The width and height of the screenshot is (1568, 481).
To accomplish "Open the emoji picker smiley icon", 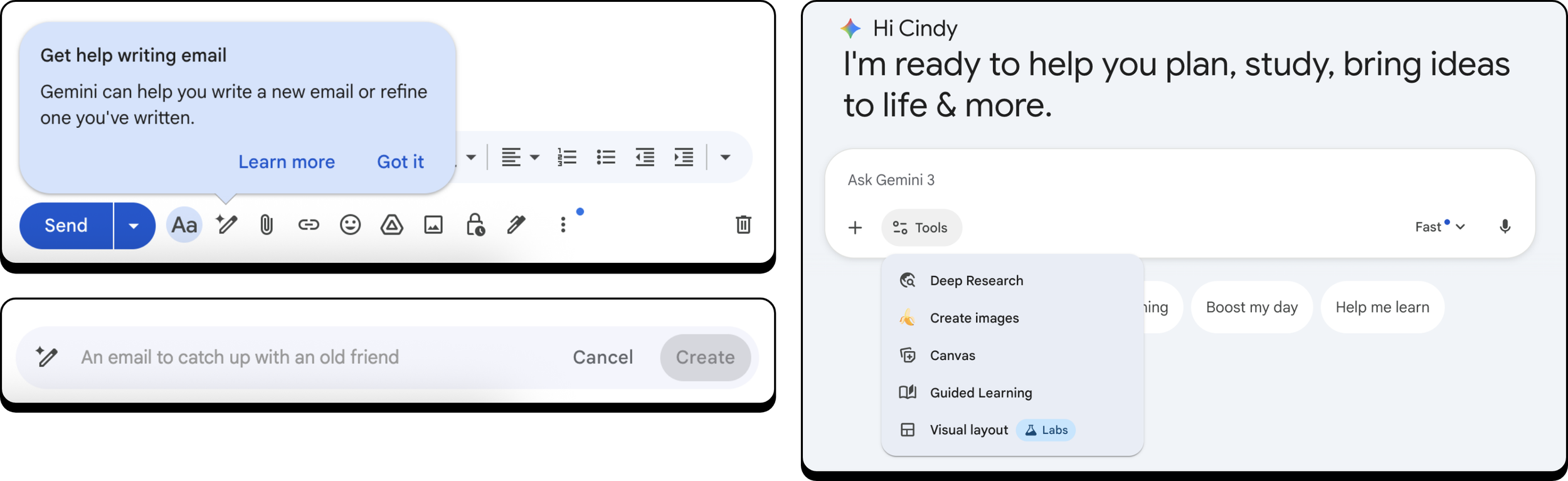I will (x=350, y=225).
